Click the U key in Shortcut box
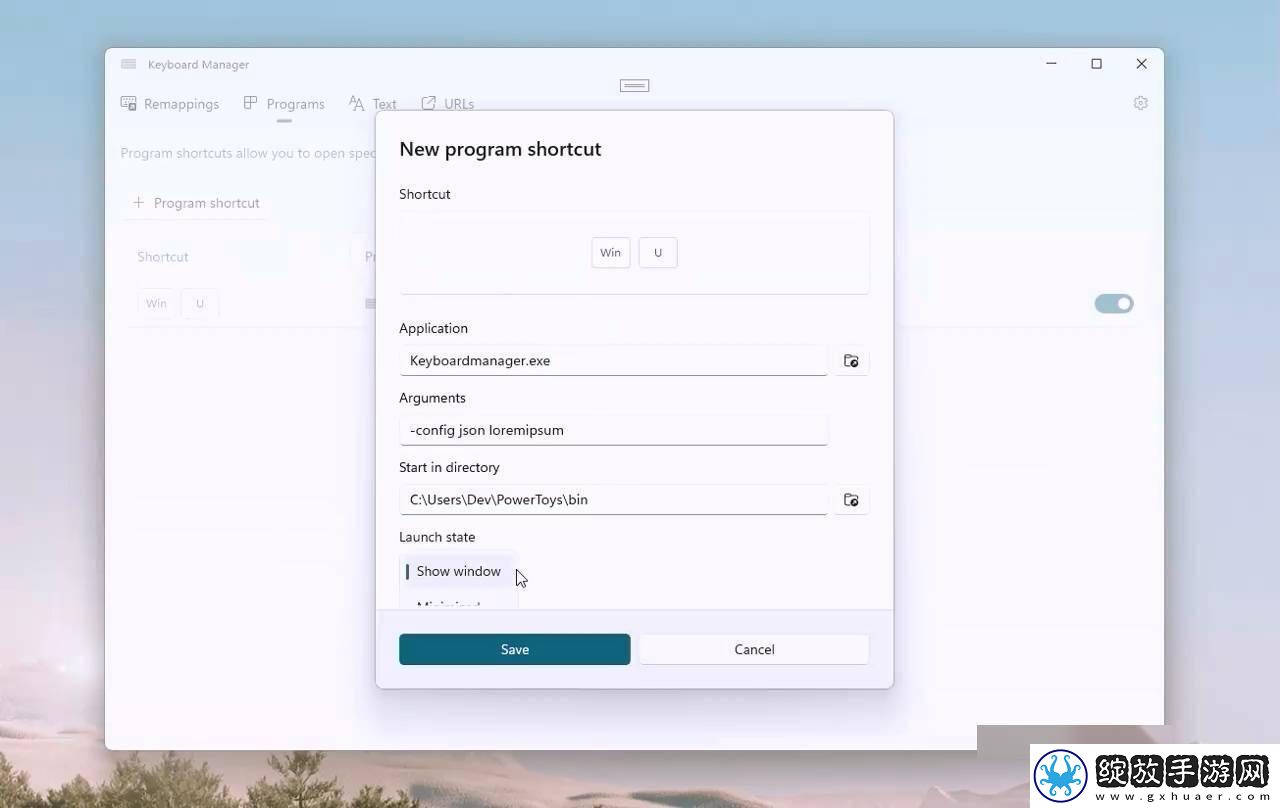Screen dimensions: 1280x808 [x=658, y=253]
